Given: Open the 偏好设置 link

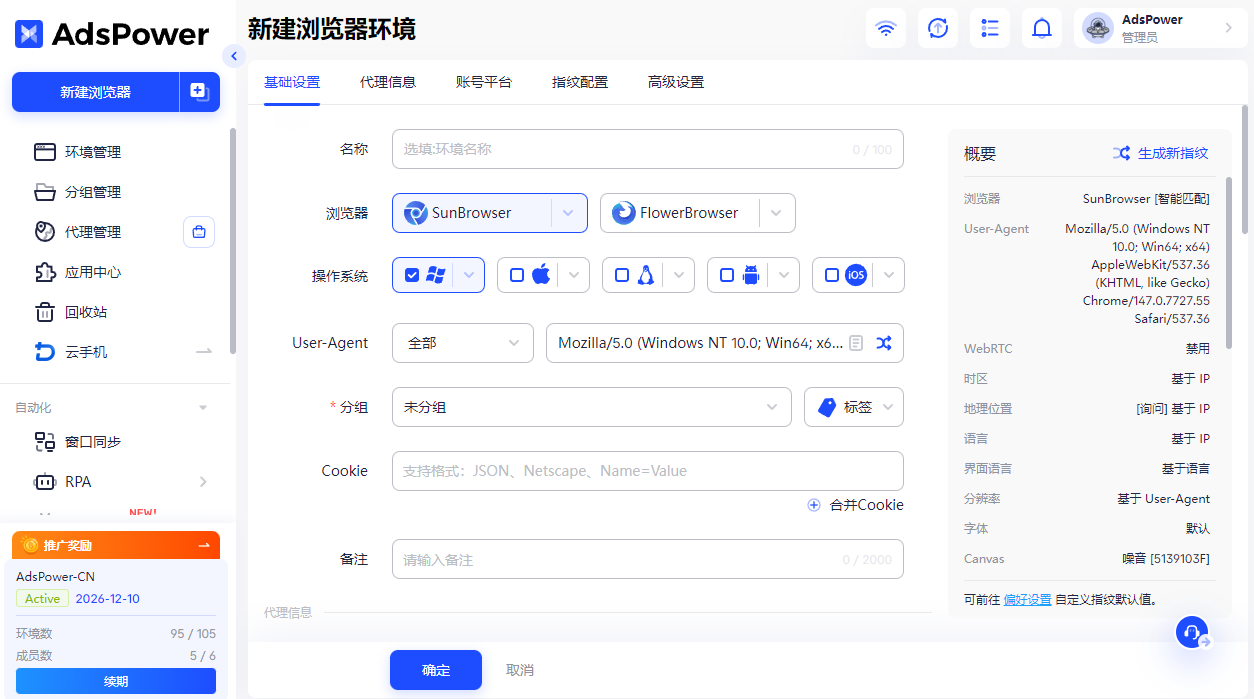Looking at the screenshot, I should coord(1028,600).
